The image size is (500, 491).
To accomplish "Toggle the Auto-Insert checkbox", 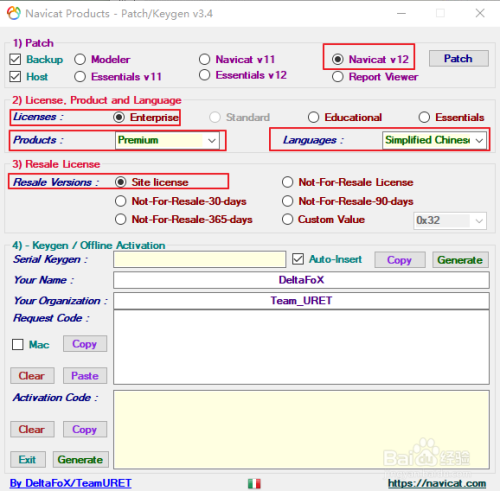I will point(298,259).
